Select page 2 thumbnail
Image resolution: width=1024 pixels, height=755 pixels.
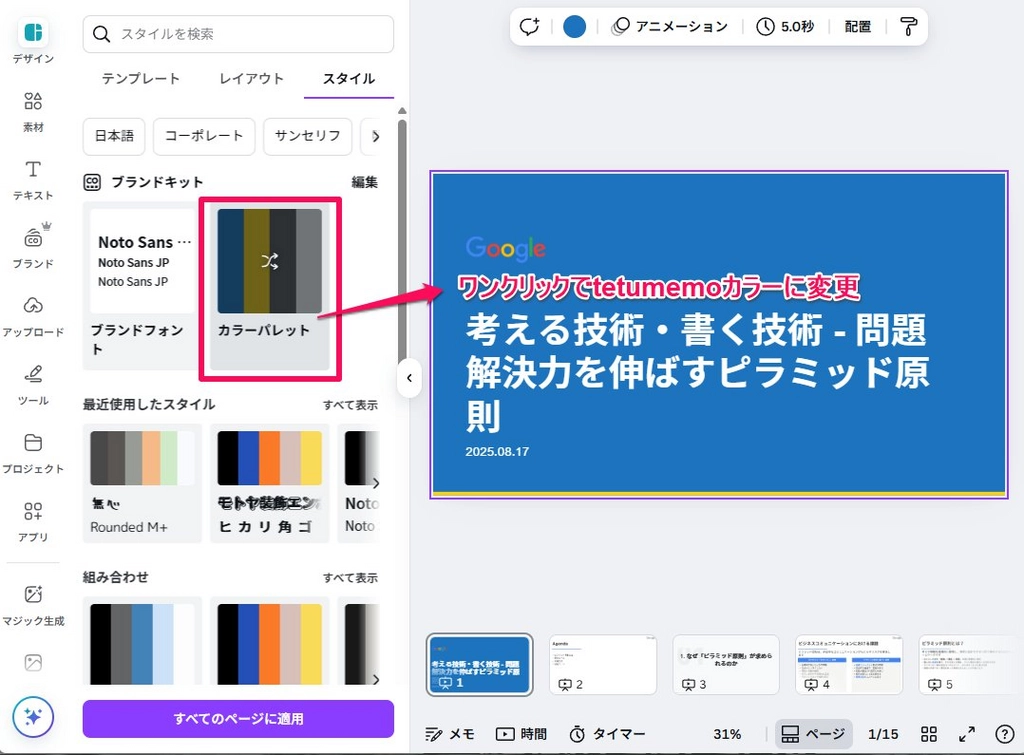[x=603, y=664]
